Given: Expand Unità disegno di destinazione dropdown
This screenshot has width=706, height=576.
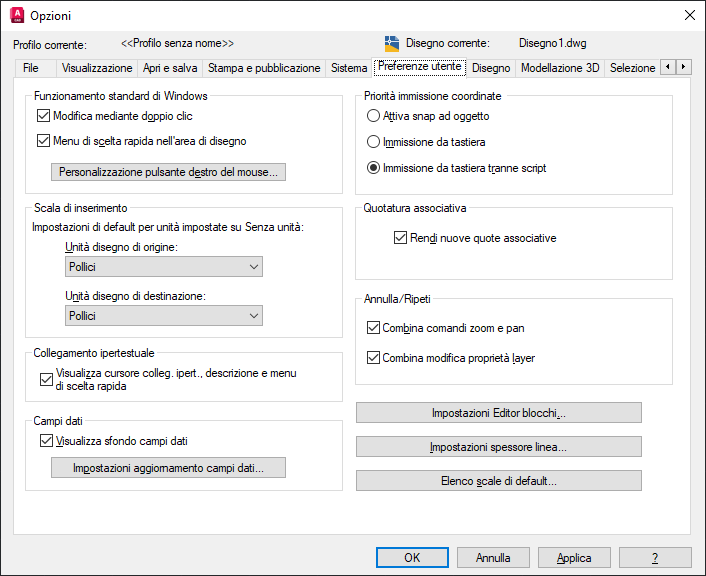Looking at the screenshot, I should pyautogui.click(x=163, y=315).
